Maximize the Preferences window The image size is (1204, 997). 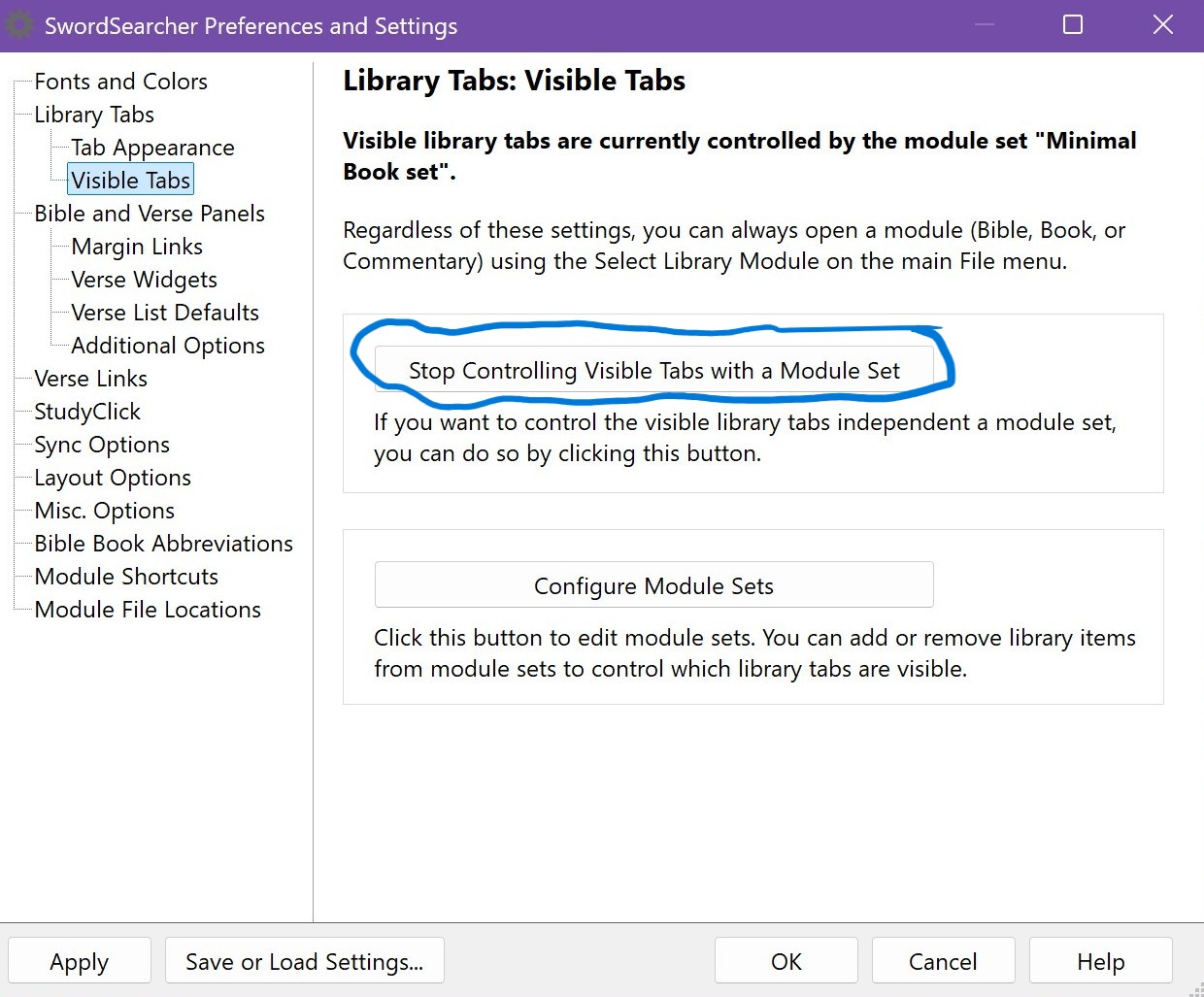click(x=1073, y=25)
